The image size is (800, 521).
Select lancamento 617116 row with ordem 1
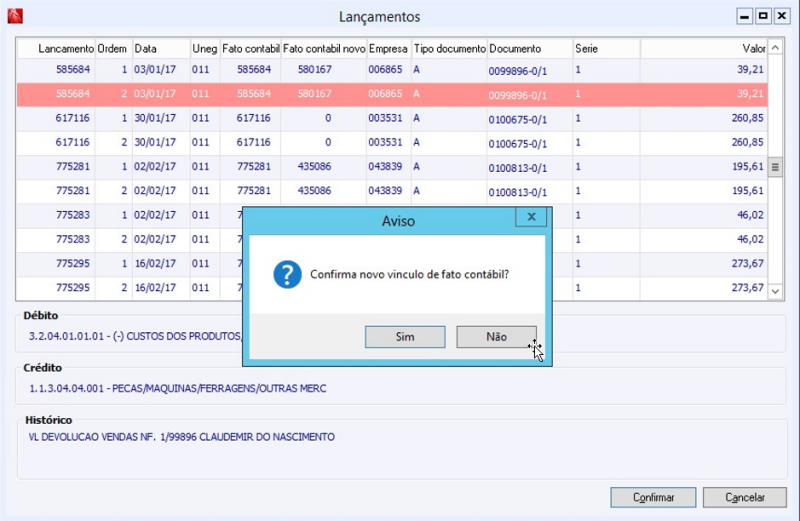[x=392, y=118]
